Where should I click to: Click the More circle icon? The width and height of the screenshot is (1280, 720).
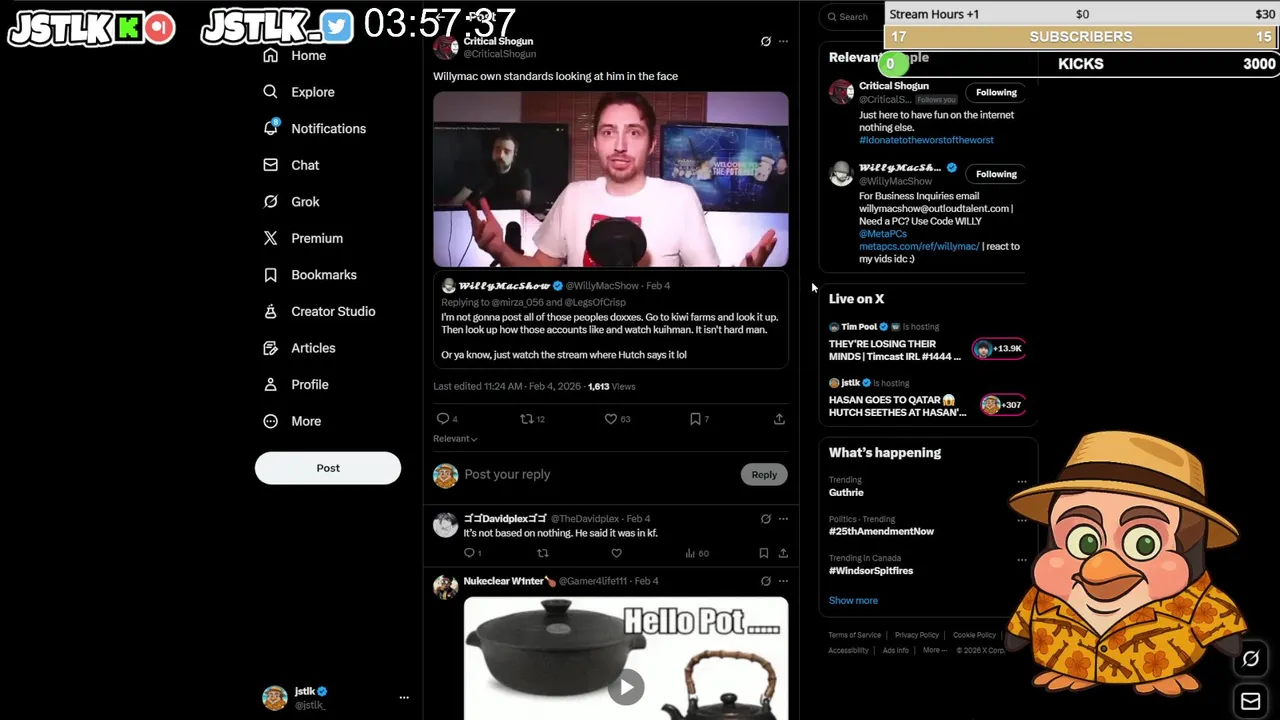[x=270, y=421]
